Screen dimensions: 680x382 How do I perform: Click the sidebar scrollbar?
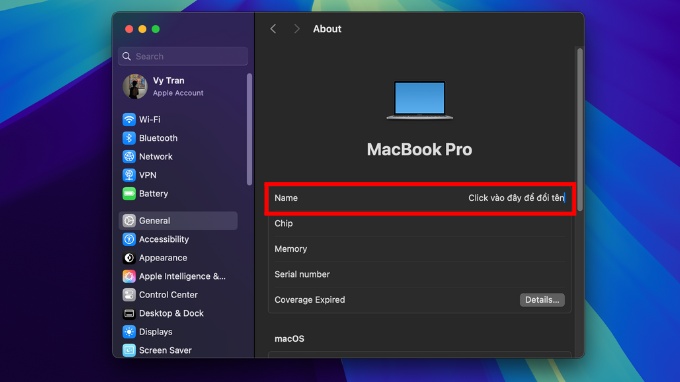click(x=249, y=129)
